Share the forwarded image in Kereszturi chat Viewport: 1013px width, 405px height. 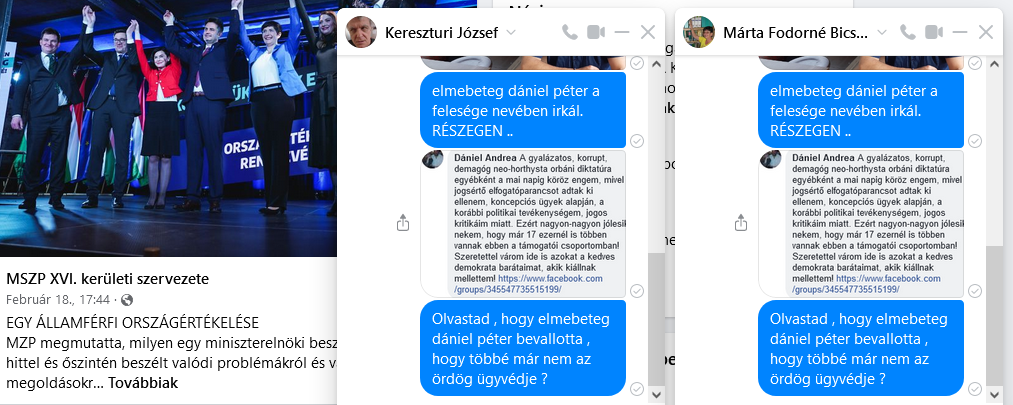[x=403, y=223]
